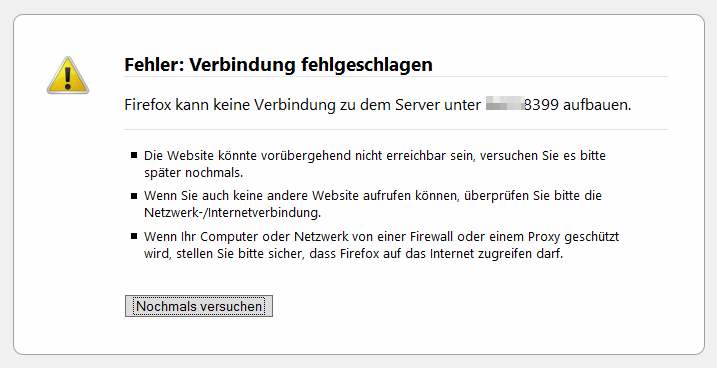This screenshot has height=368, width=717.
Task: Click the line starting Wenn Sie auch keine
Action: pos(373,196)
